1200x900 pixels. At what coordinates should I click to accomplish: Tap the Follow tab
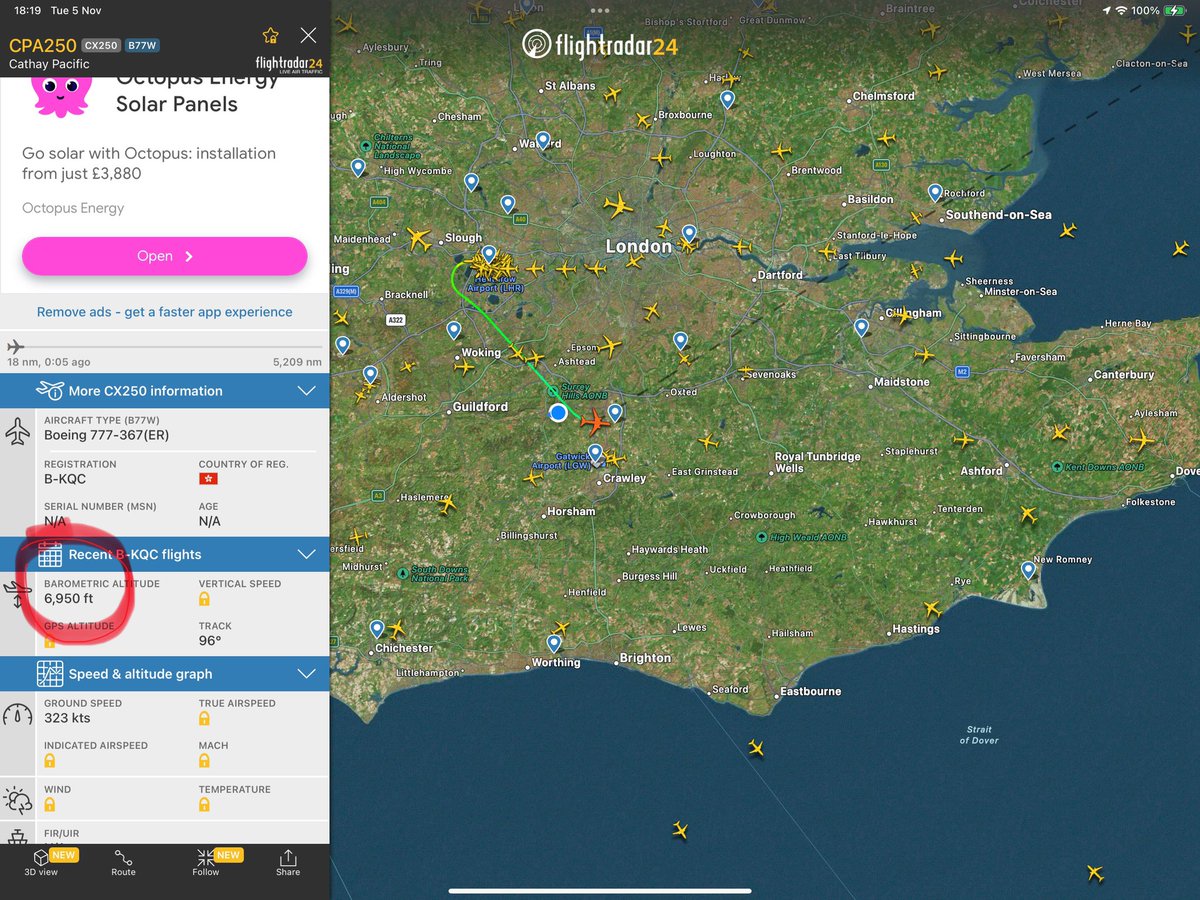206,863
